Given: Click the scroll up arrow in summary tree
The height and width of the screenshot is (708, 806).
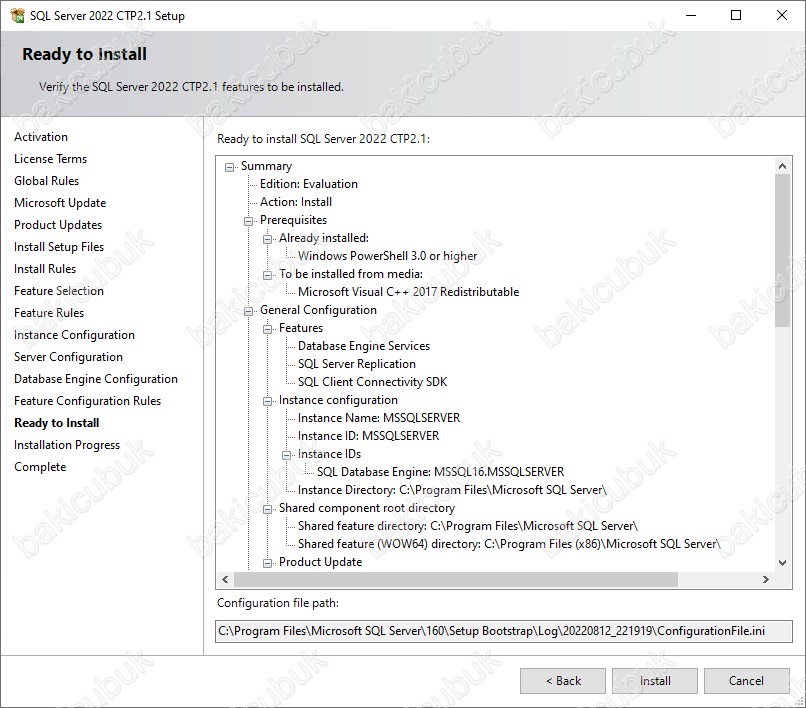Looking at the screenshot, I should point(782,166).
